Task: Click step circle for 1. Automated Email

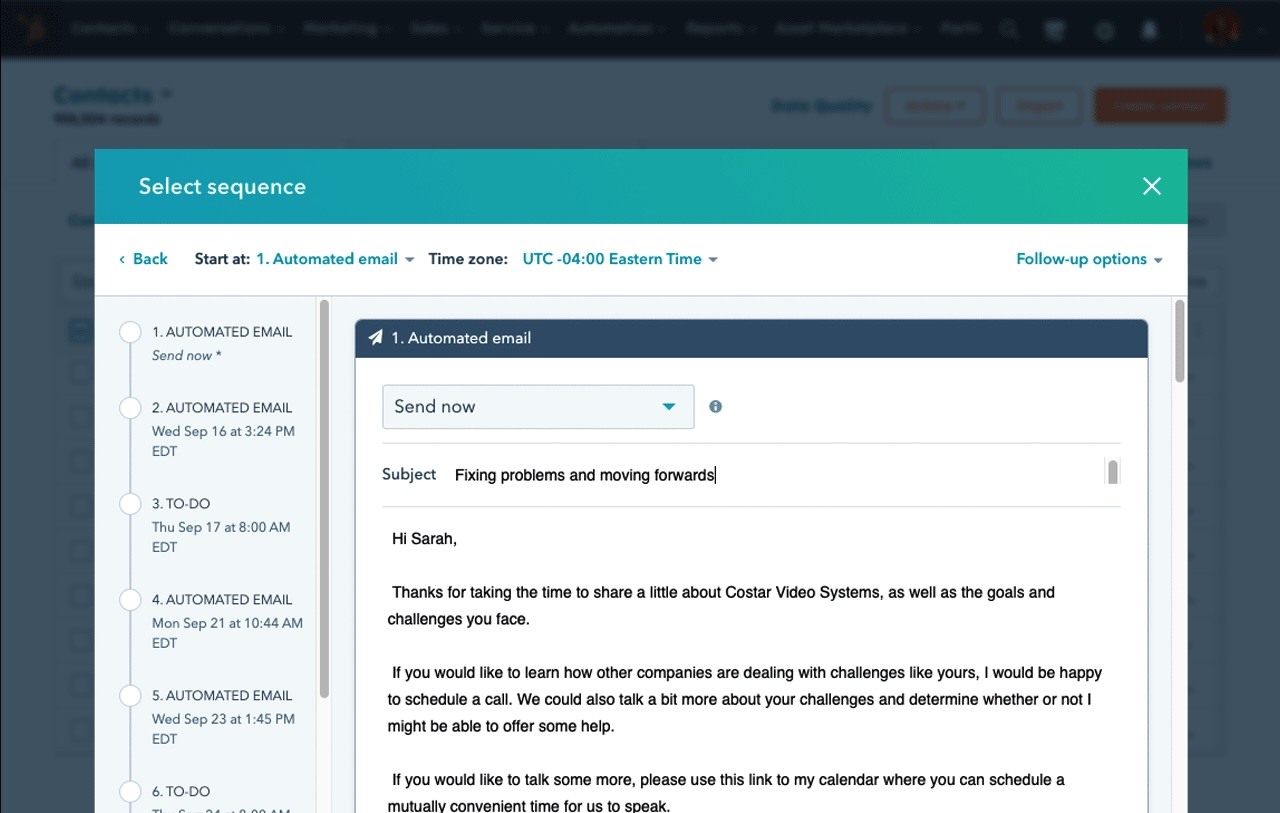Action: tap(130, 332)
